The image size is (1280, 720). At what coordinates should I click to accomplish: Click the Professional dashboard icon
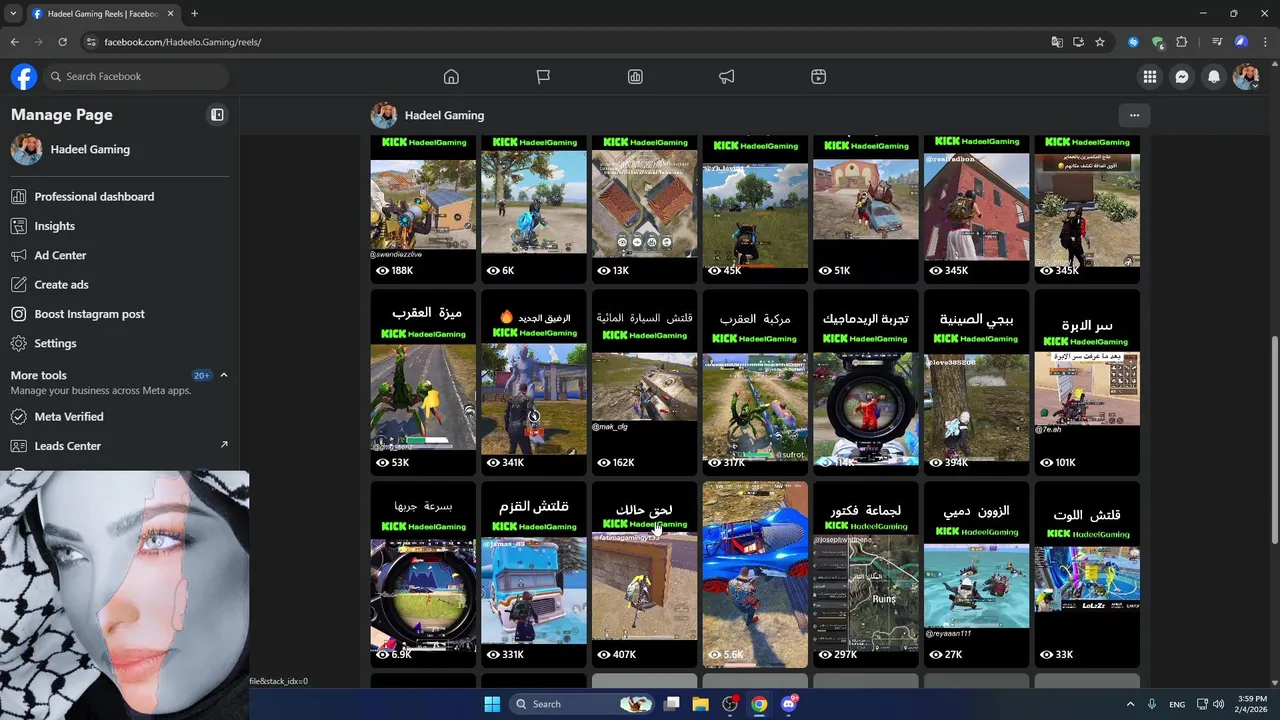(x=19, y=197)
